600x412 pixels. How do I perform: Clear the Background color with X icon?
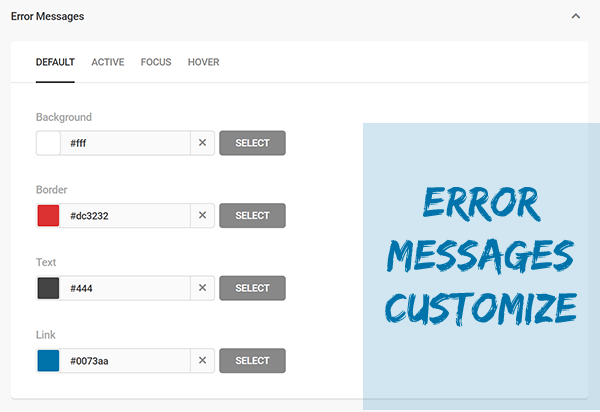[x=202, y=143]
